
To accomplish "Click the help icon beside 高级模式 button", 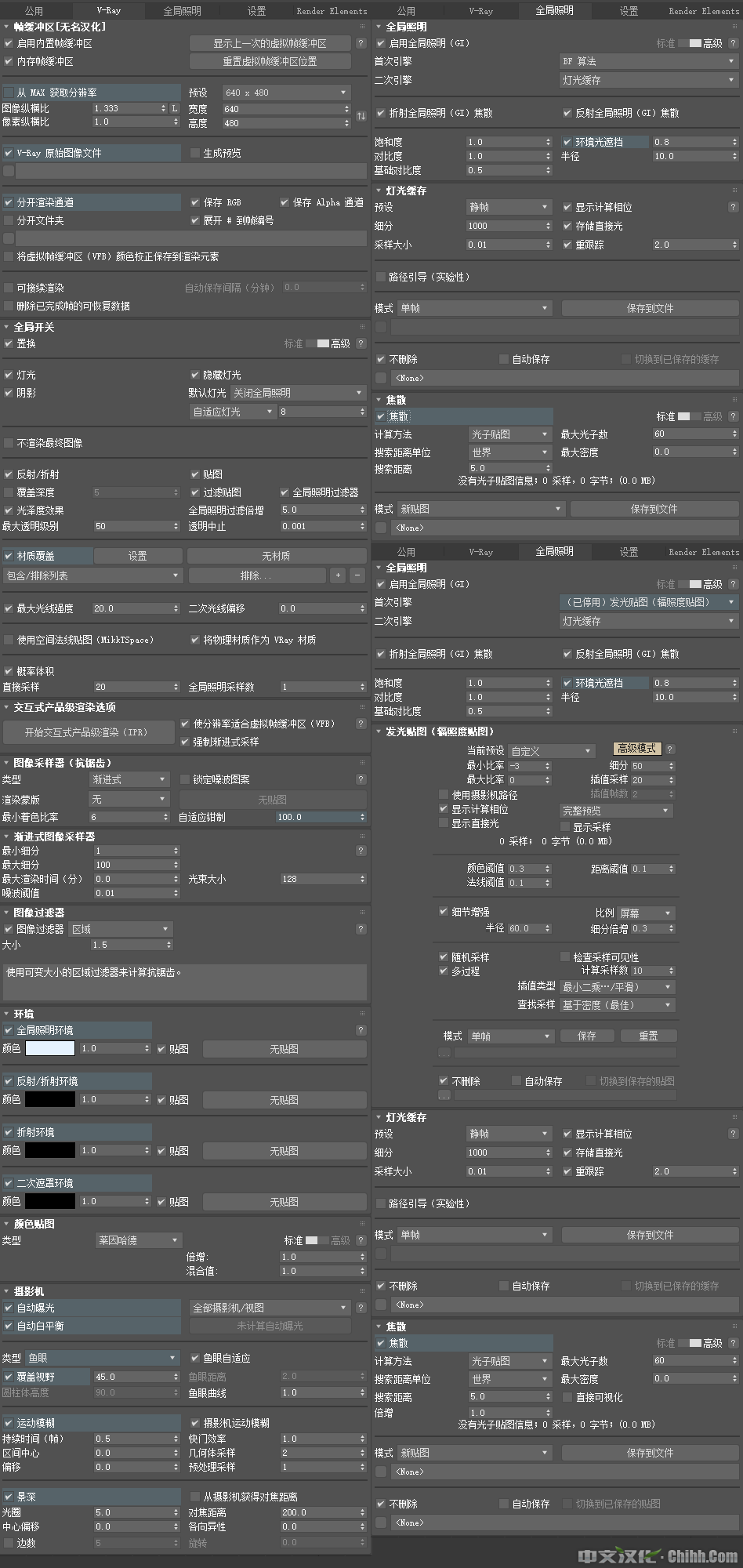I will [x=670, y=749].
